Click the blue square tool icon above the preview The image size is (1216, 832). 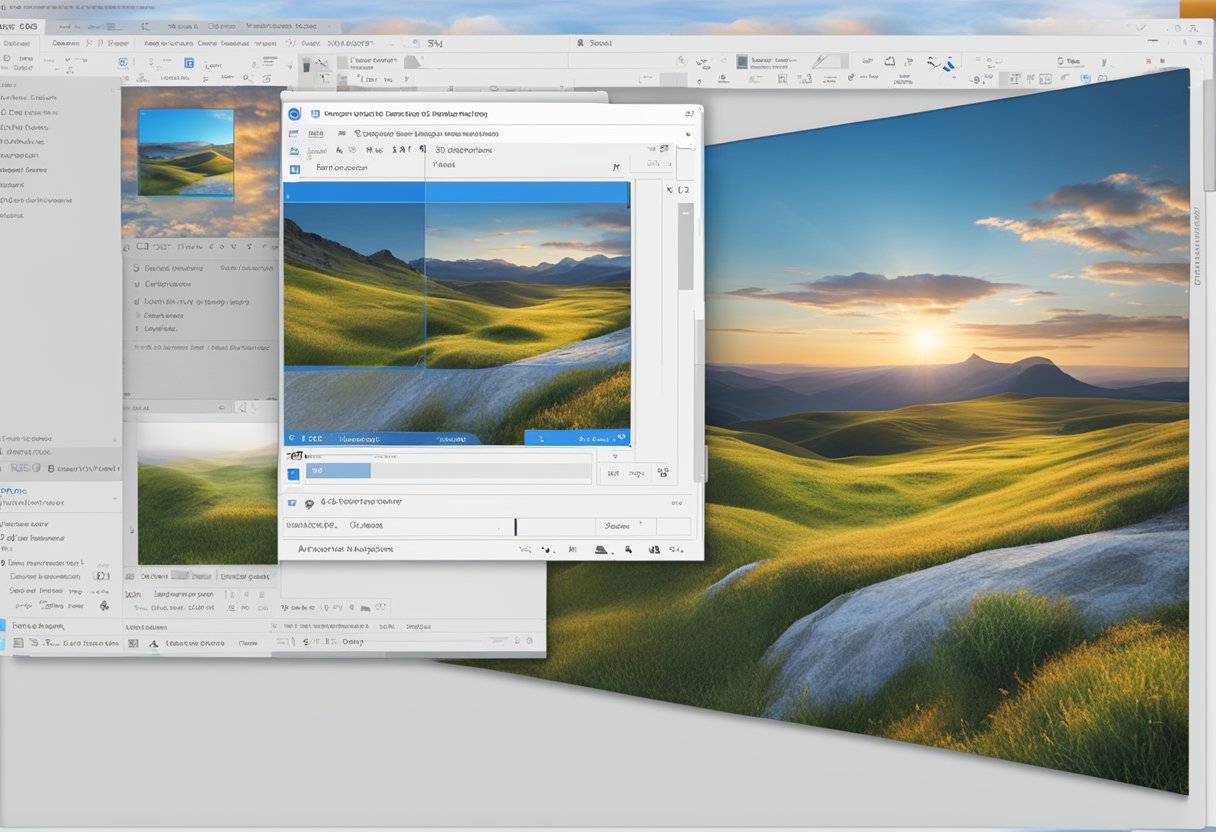coord(294,168)
